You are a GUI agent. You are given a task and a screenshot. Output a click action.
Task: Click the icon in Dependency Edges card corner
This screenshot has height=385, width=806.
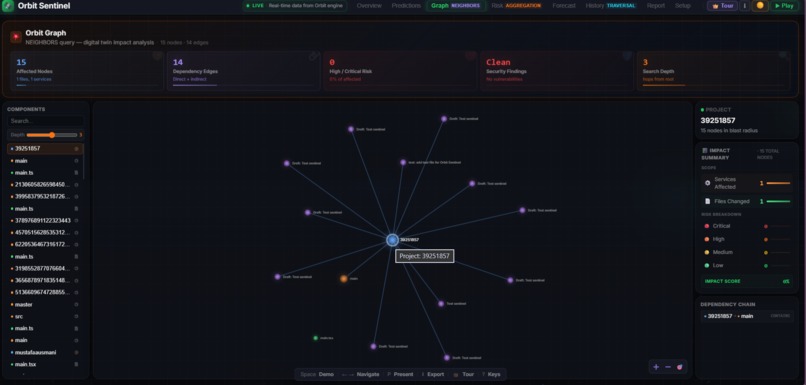[314, 56]
